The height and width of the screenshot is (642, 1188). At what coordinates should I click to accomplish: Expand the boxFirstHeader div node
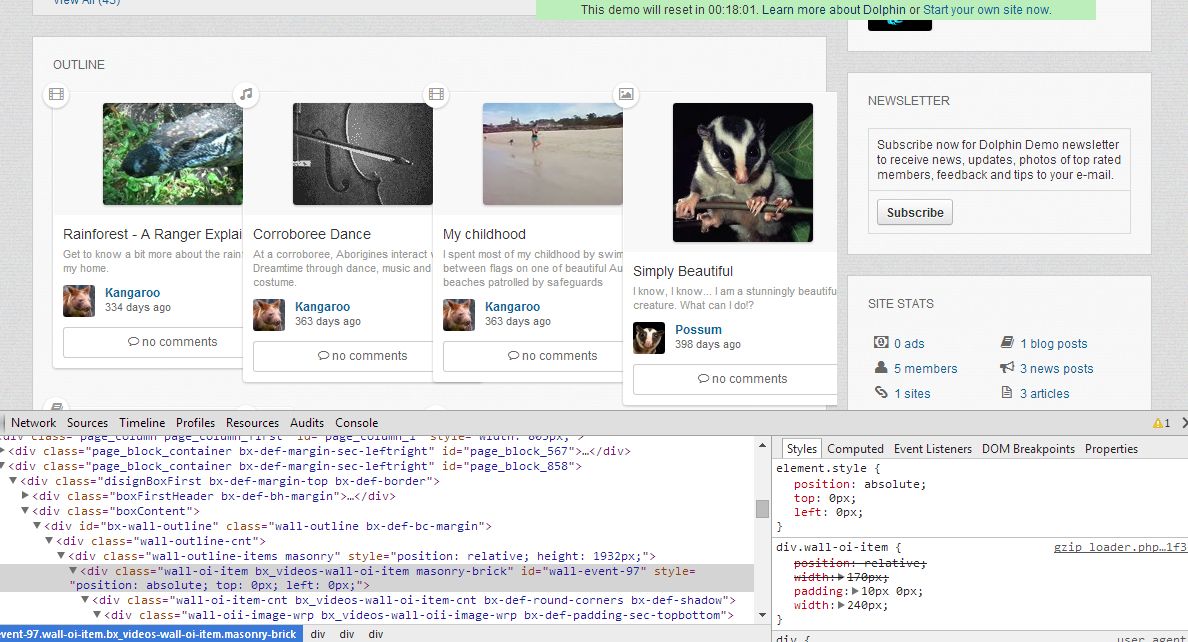coord(26,496)
